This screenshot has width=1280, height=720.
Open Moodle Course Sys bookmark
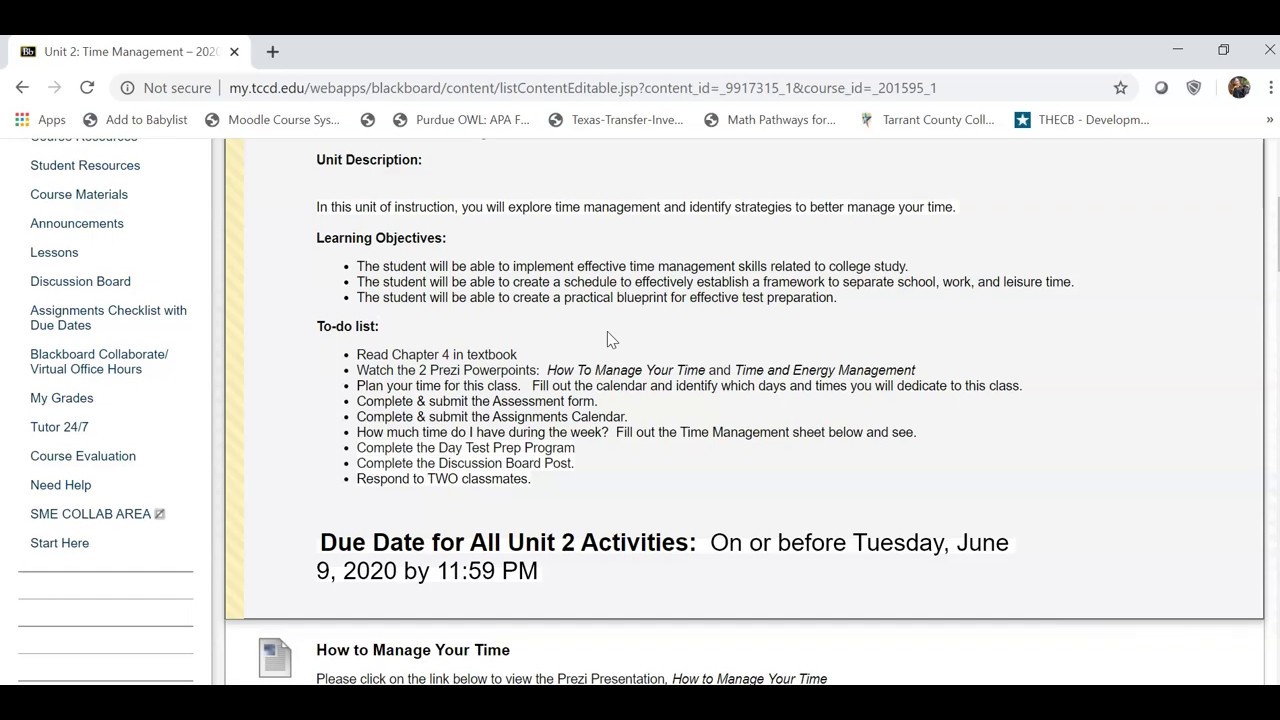tap(272, 120)
